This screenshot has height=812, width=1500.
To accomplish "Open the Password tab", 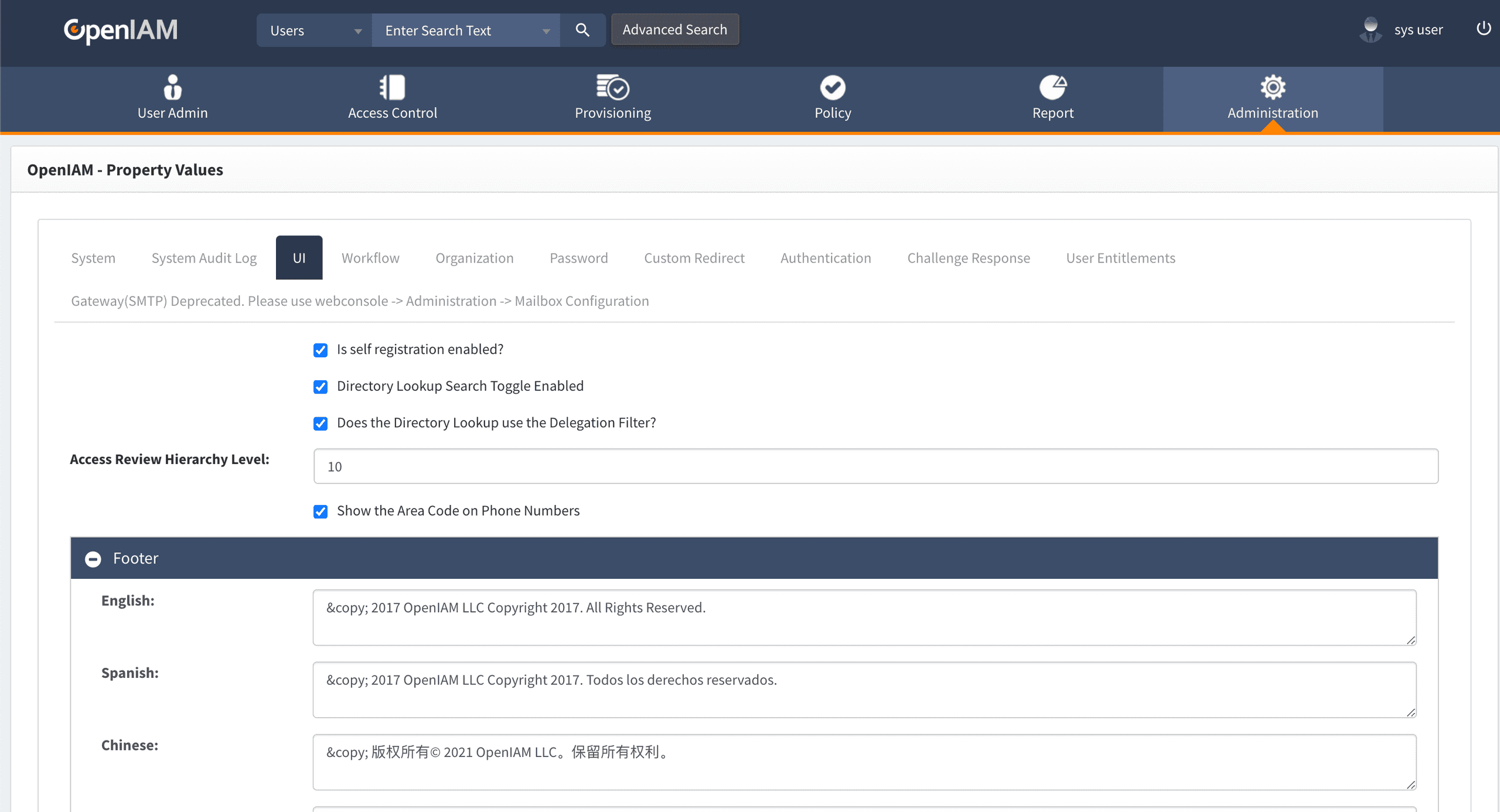I will 578,258.
